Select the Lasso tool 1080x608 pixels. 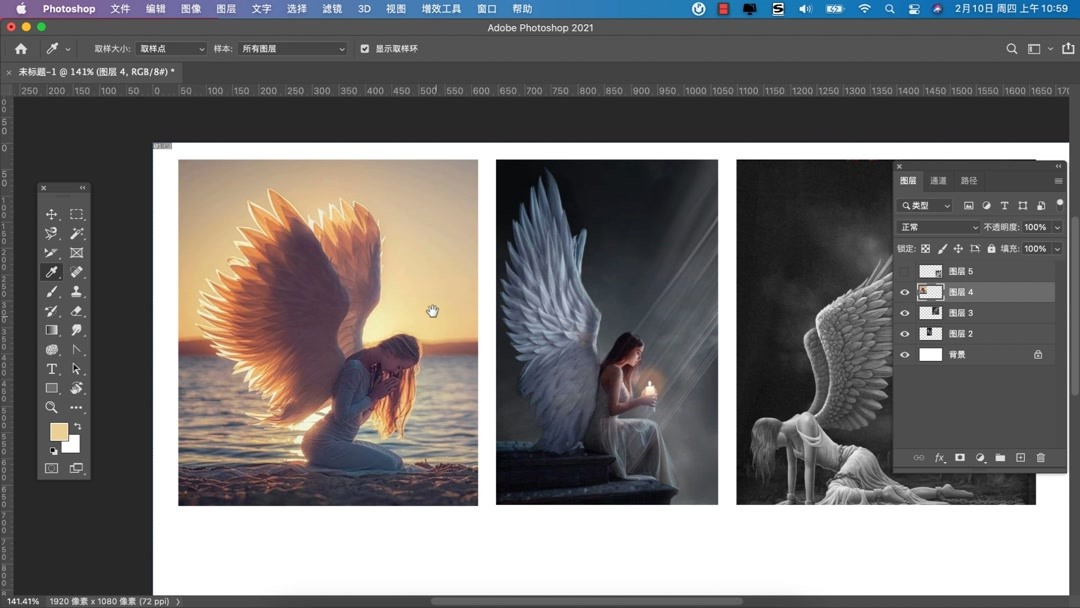53,235
